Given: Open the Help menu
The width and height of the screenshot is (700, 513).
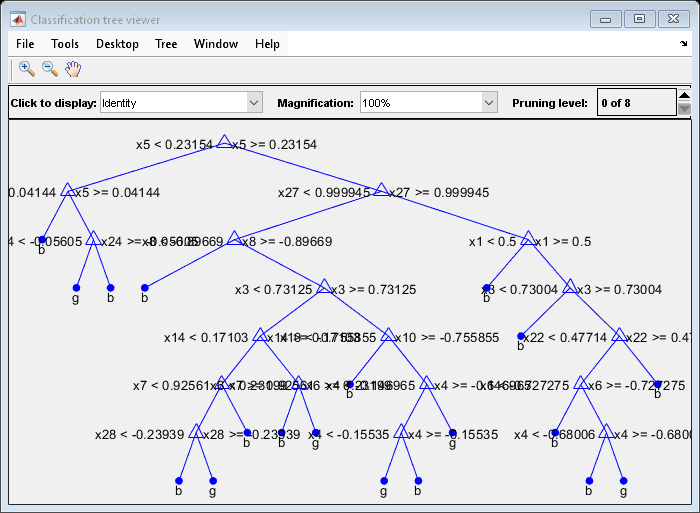Looking at the screenshot, I should (267, 44).
